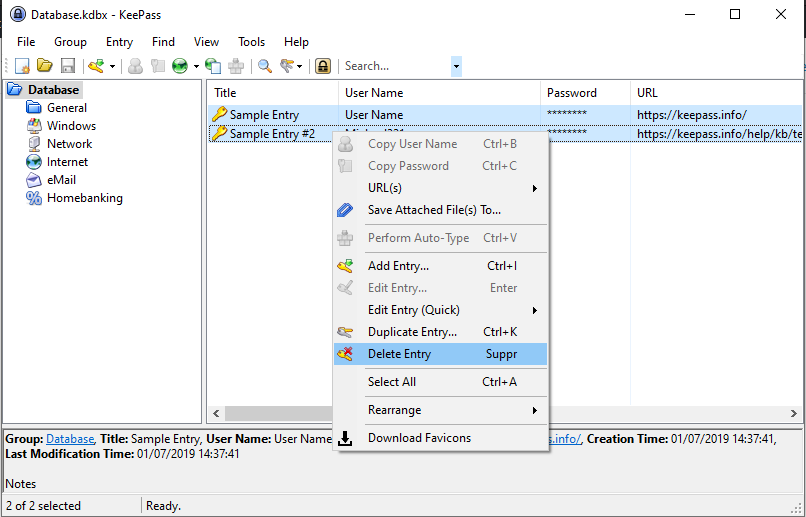This screenshot has height=517, width=806.
Task: Open the Add Entry dropdown arrow in toolbar
Action: click(x=112, y=66)
